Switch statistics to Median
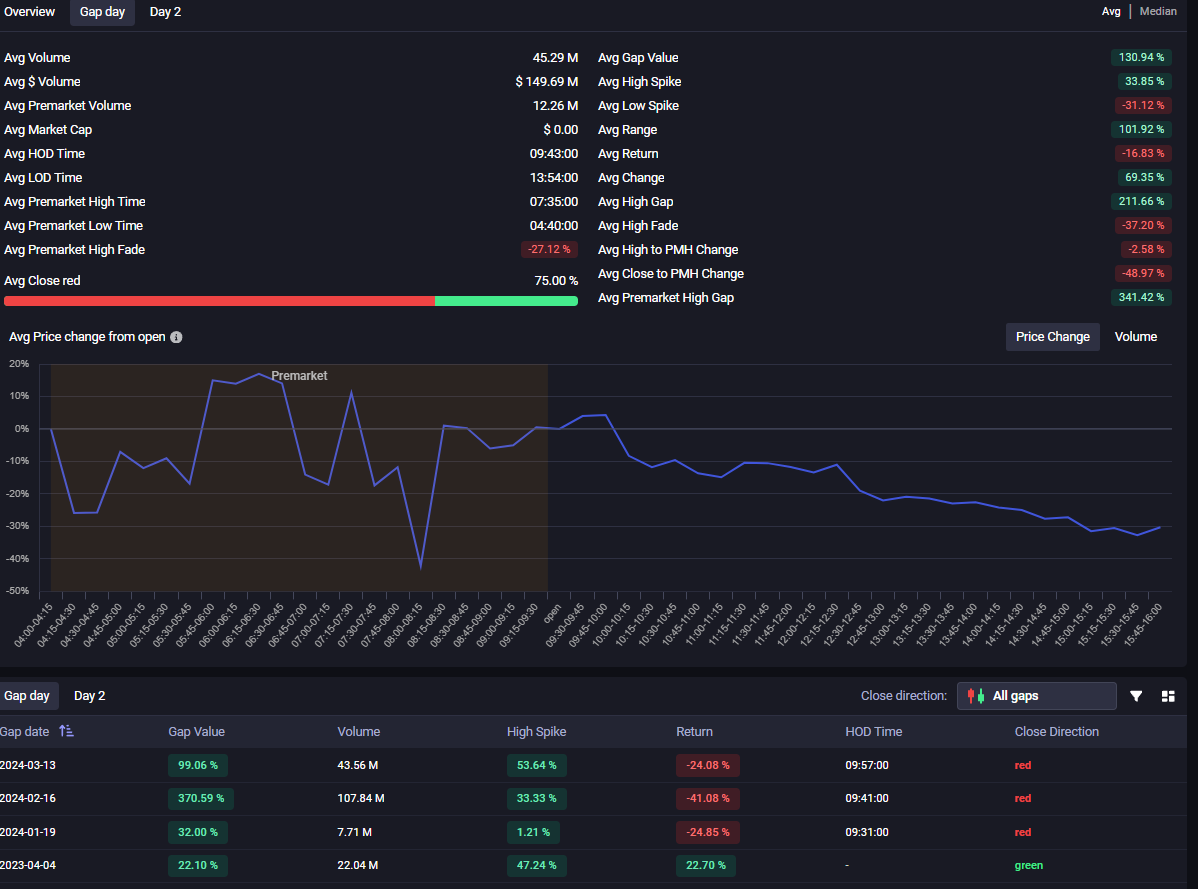This screenshot has height=889, width=1198. [1158, 11]
